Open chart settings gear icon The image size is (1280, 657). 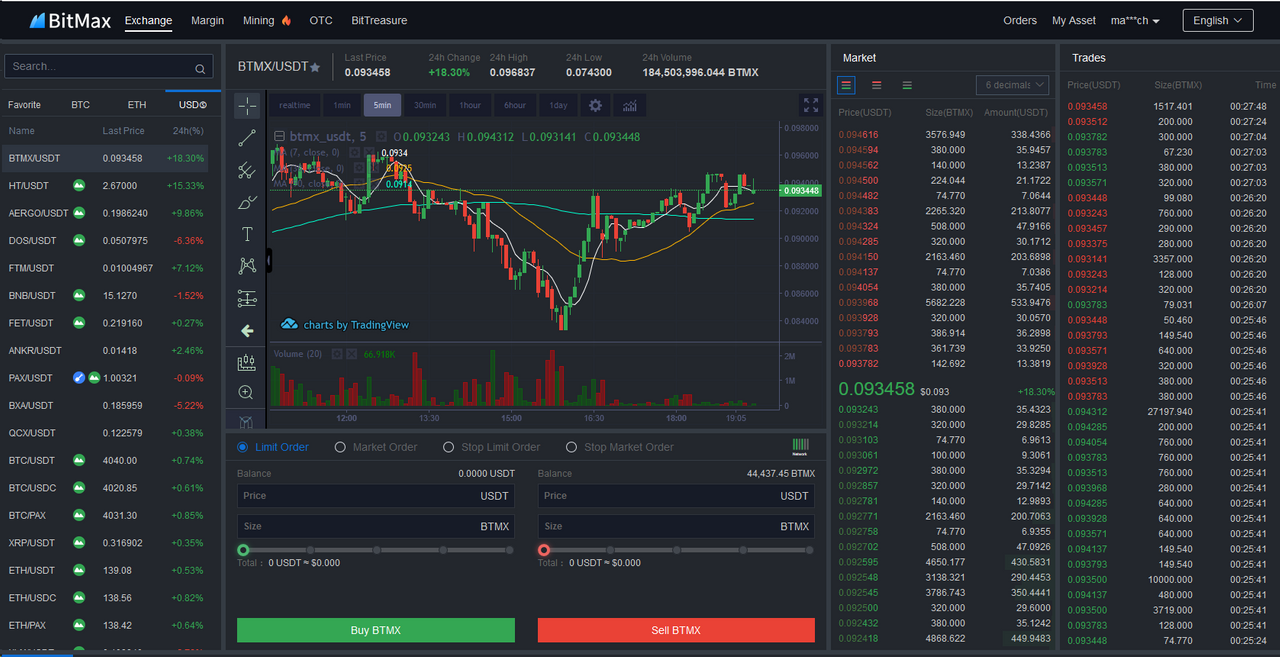coord(595,105)
